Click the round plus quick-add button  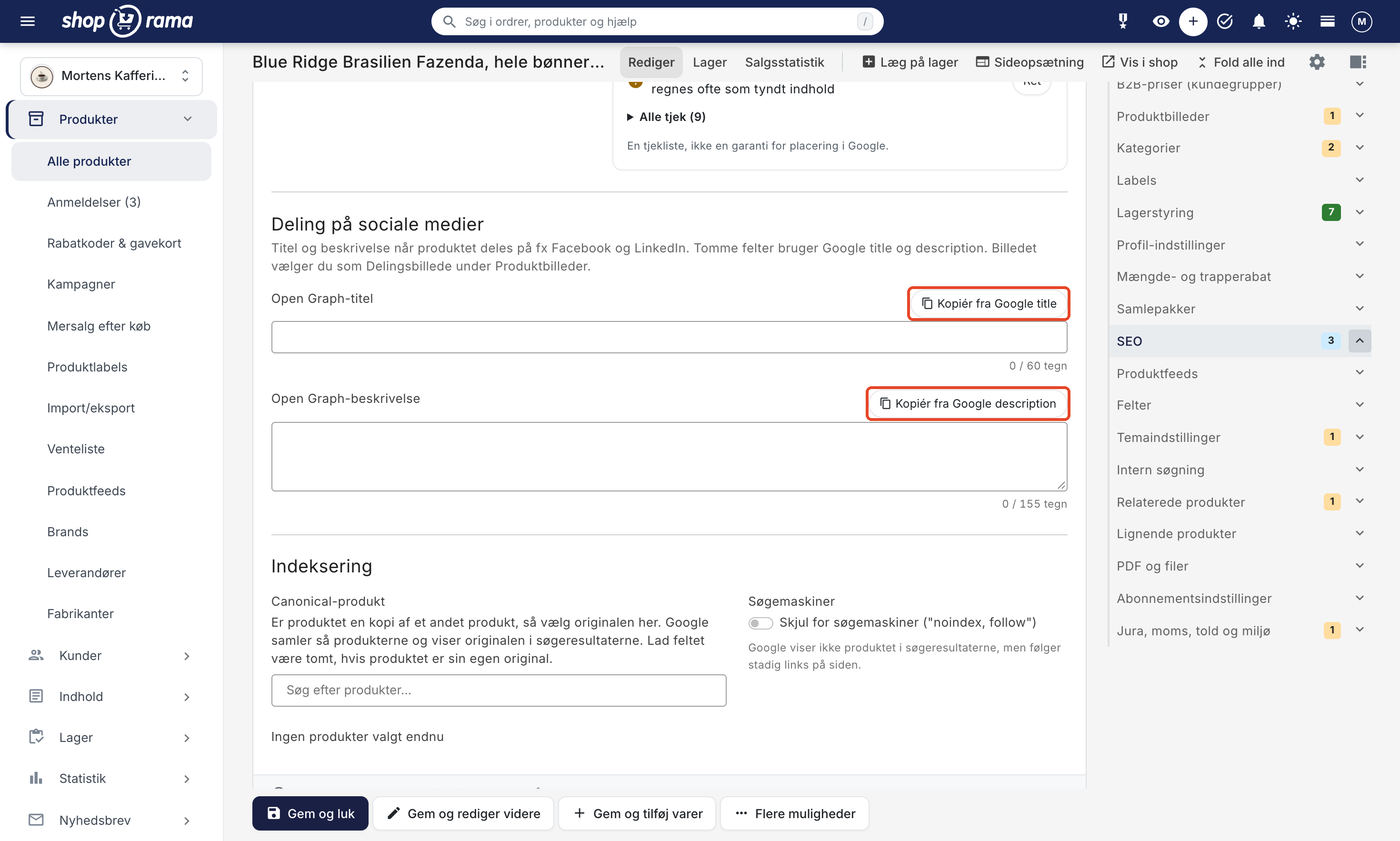[1193, 21]
